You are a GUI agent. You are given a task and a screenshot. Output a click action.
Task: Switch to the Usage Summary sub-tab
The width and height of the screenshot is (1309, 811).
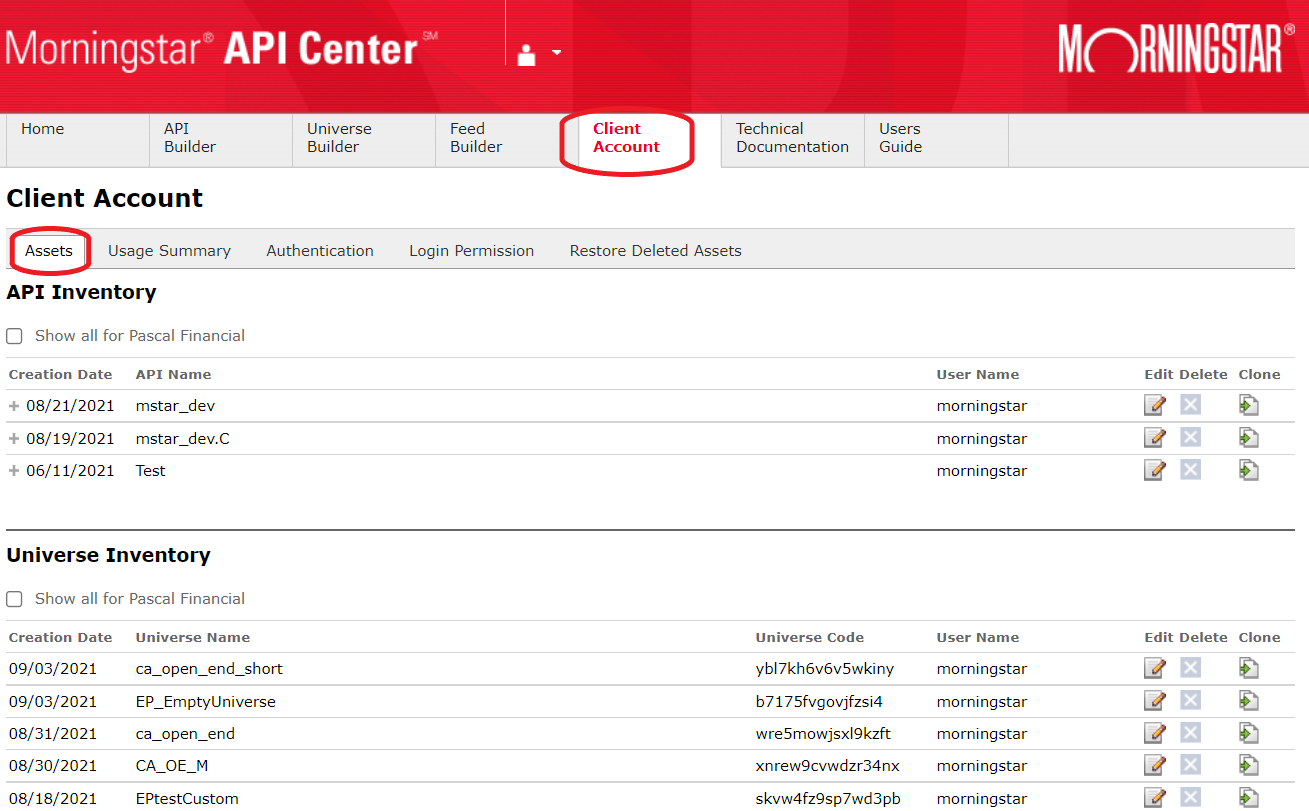tap(169, 251)
